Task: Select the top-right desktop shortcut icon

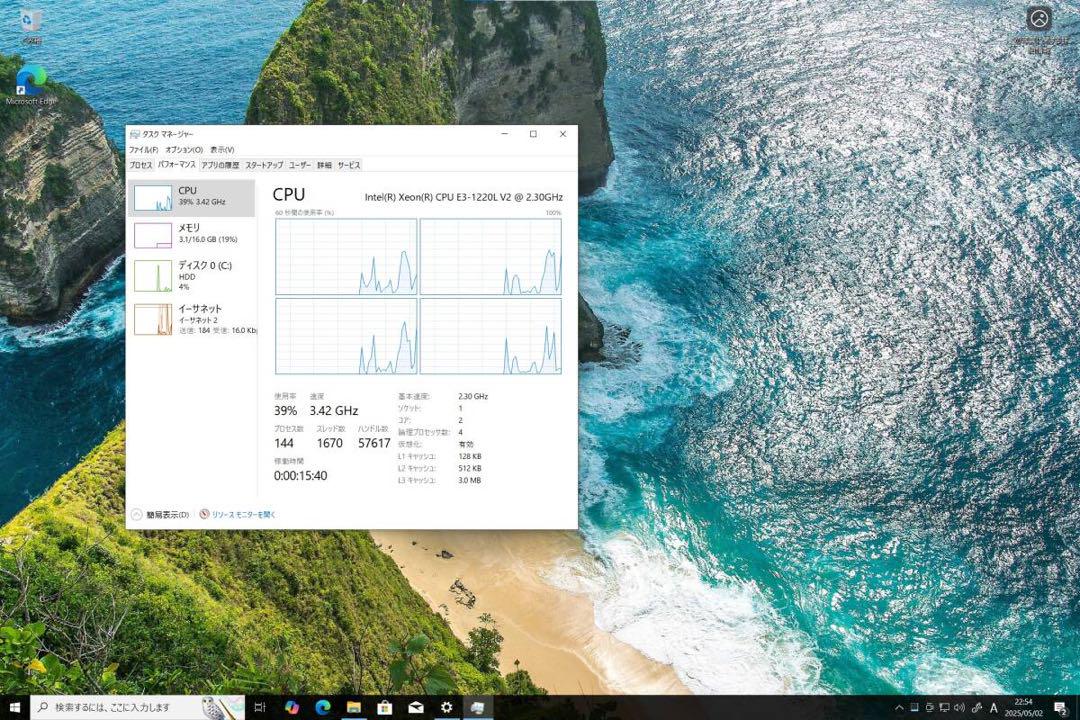Action: [1039, 30]
